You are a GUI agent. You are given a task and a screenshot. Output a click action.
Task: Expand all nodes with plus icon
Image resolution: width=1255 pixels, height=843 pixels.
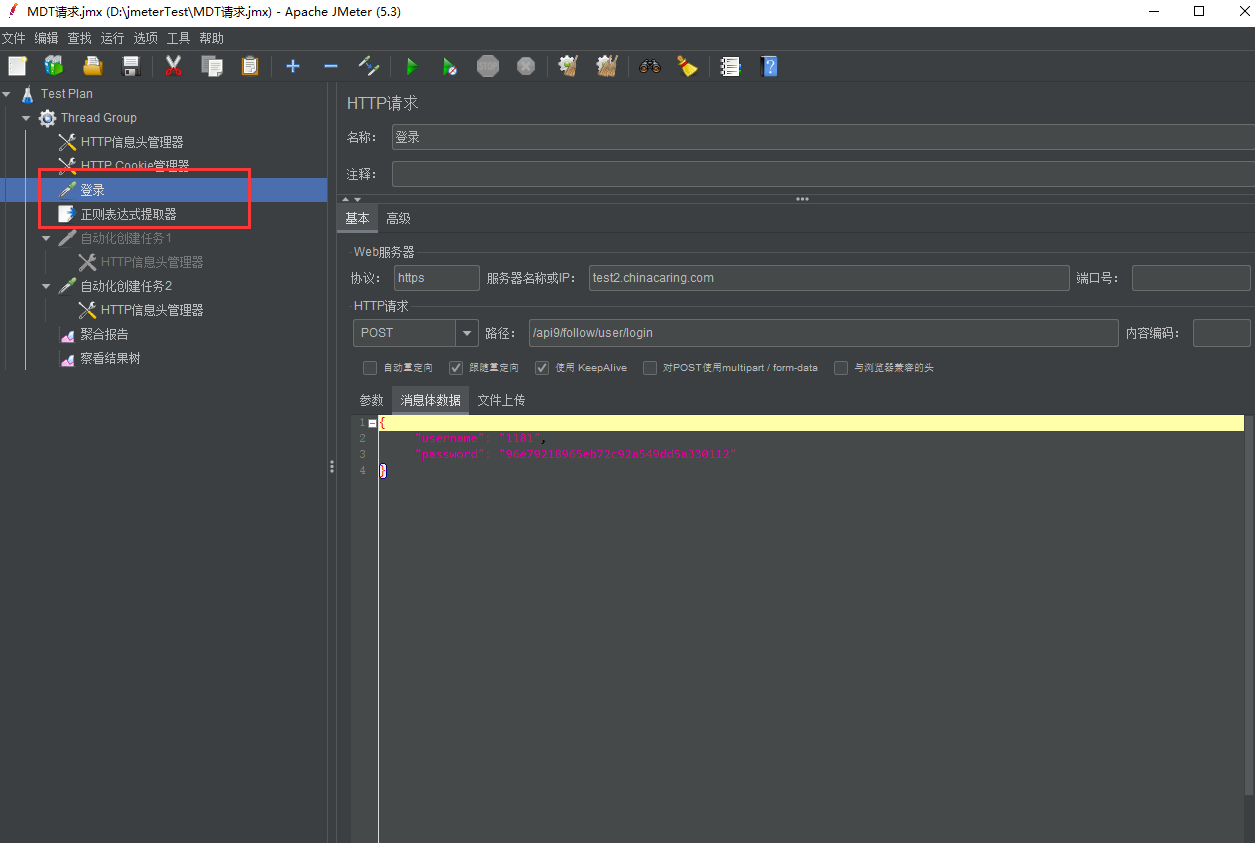pos(293,66)
